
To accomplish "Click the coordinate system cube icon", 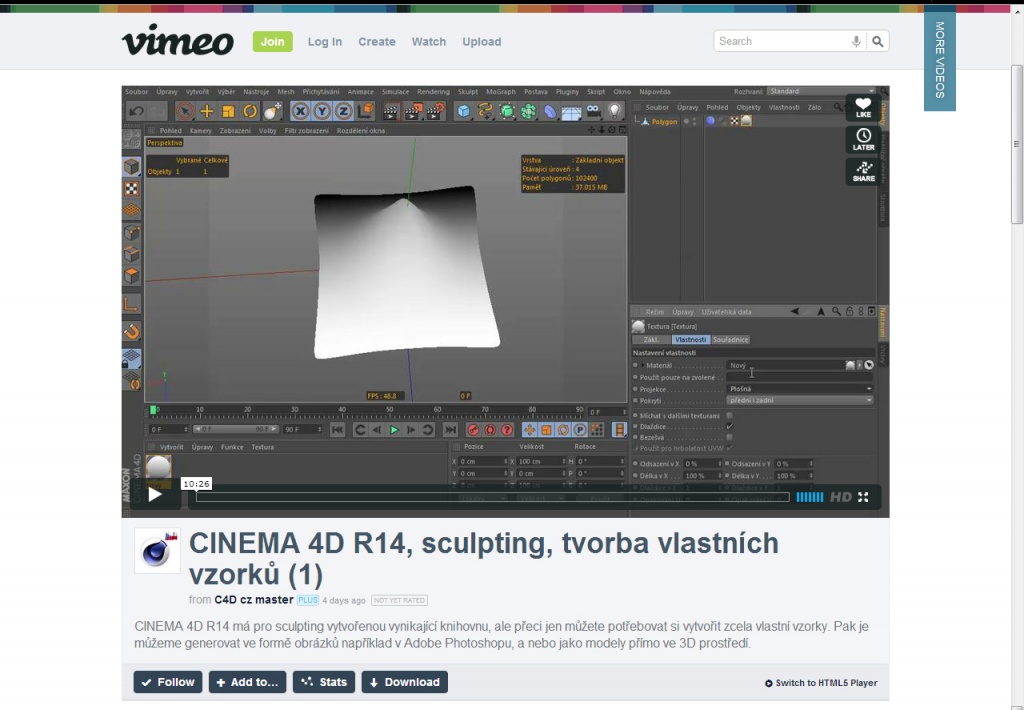I will click(365, 112).
